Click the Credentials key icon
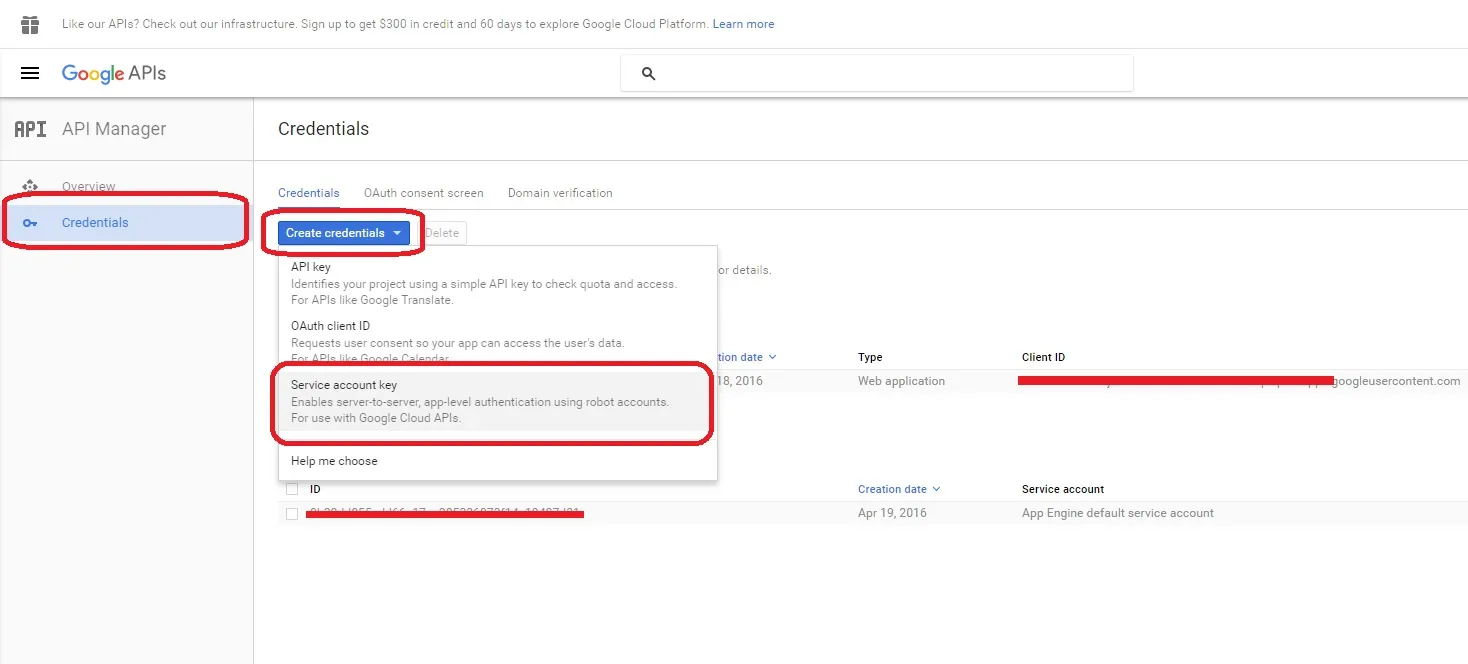 coord(30,223)
